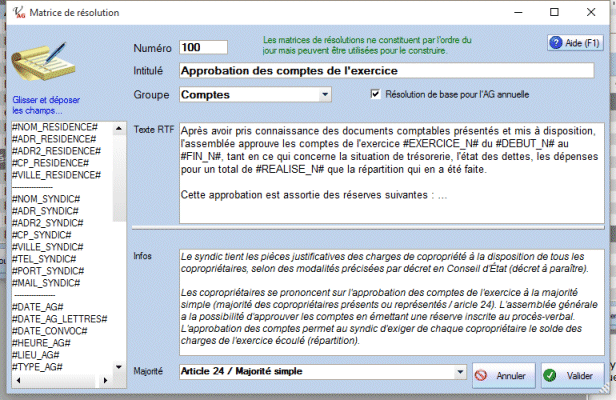Select #ADR_RESIDENCE# field

pyautogui.click(x=54, y=139)
